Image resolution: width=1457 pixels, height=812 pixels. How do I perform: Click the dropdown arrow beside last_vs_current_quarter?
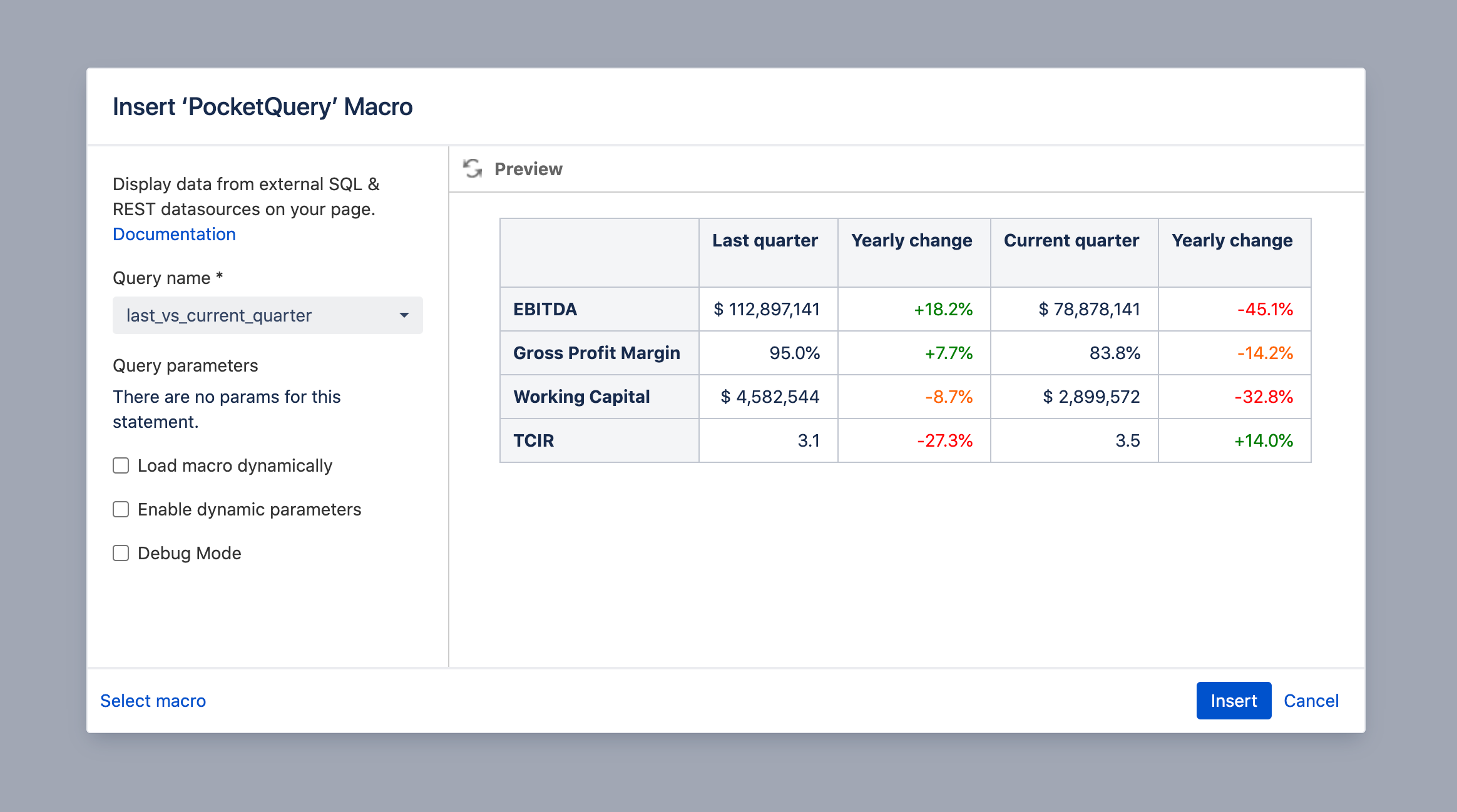pyautogui.click(x=404, y=315)
